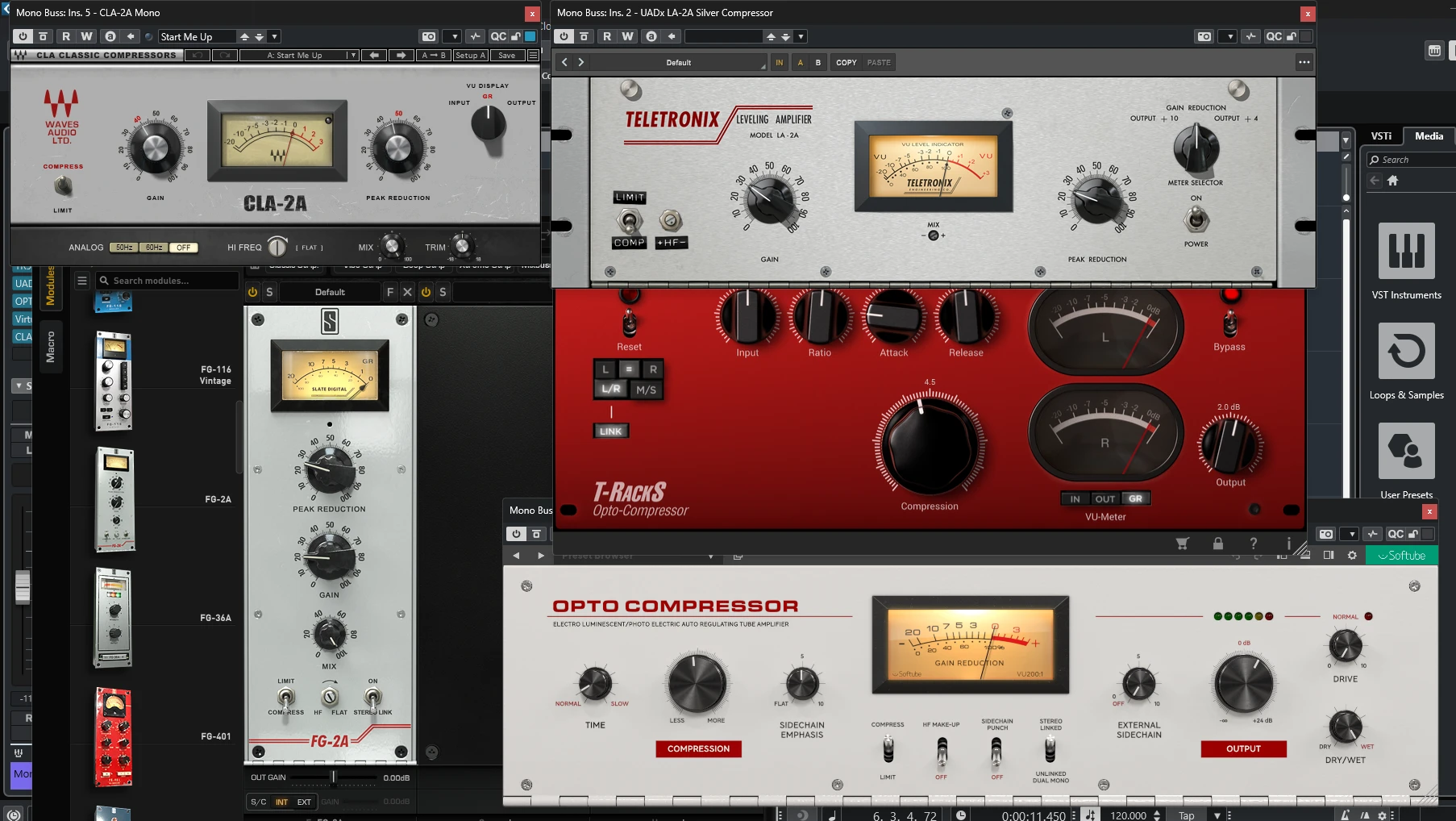Open Waves hamburger menu in CLA-2A toolbar
The height and width of the screenshot is (821, 1456).
pos(533,55)
